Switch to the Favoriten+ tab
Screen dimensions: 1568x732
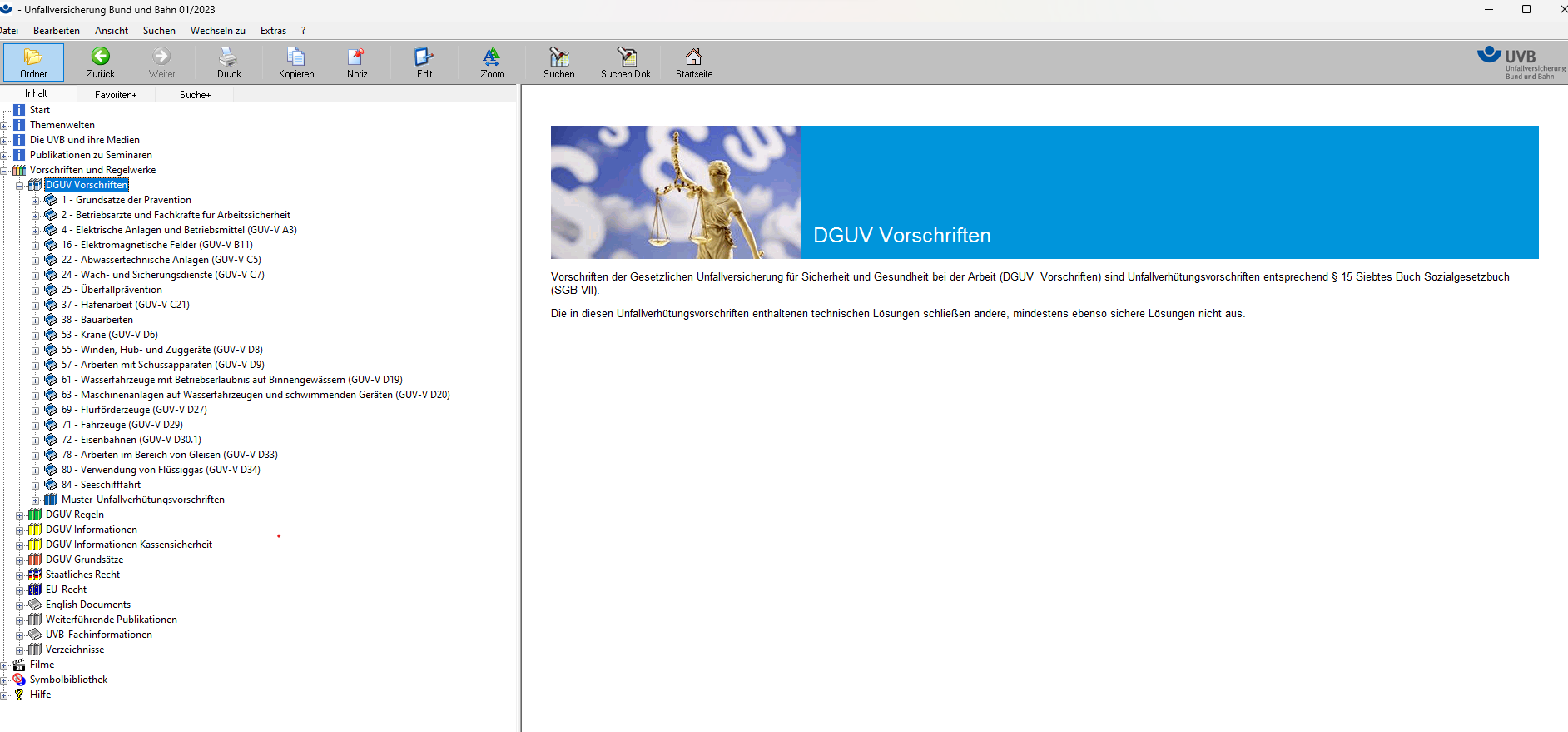pyautogui.click(x=116, y=95)
